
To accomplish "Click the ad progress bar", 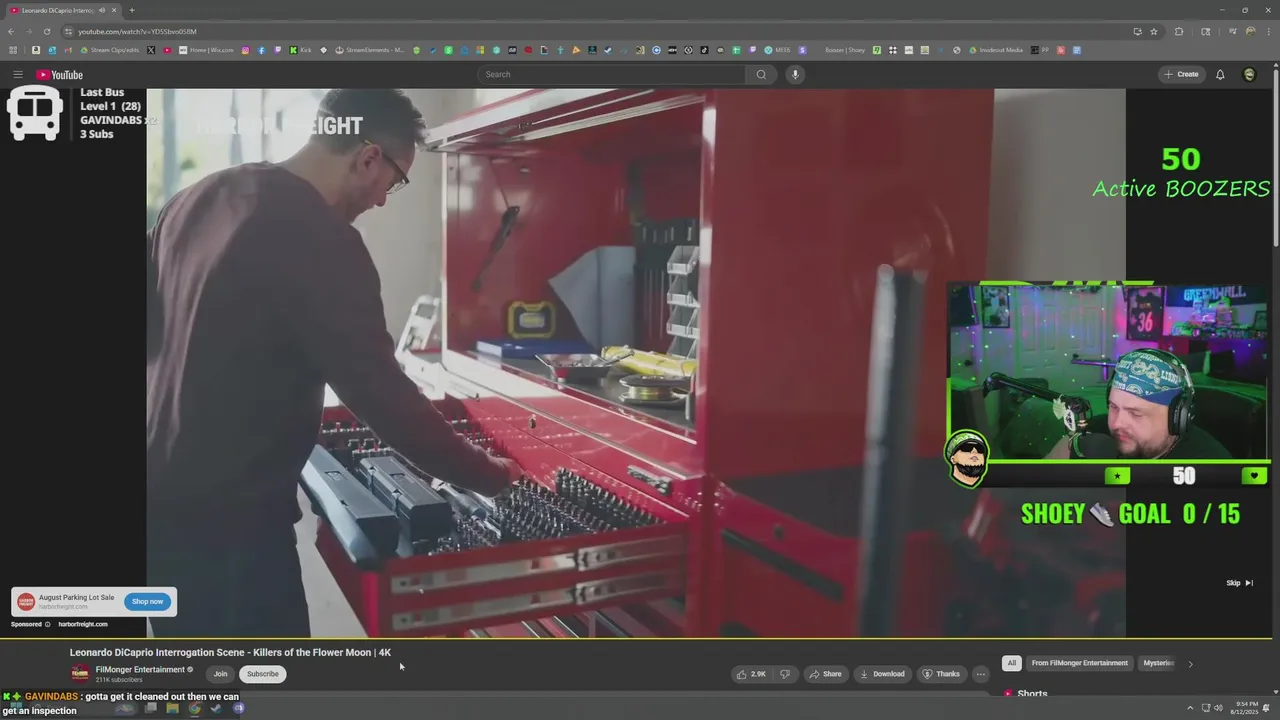I will pyautogui.click(x=636, y=638).
